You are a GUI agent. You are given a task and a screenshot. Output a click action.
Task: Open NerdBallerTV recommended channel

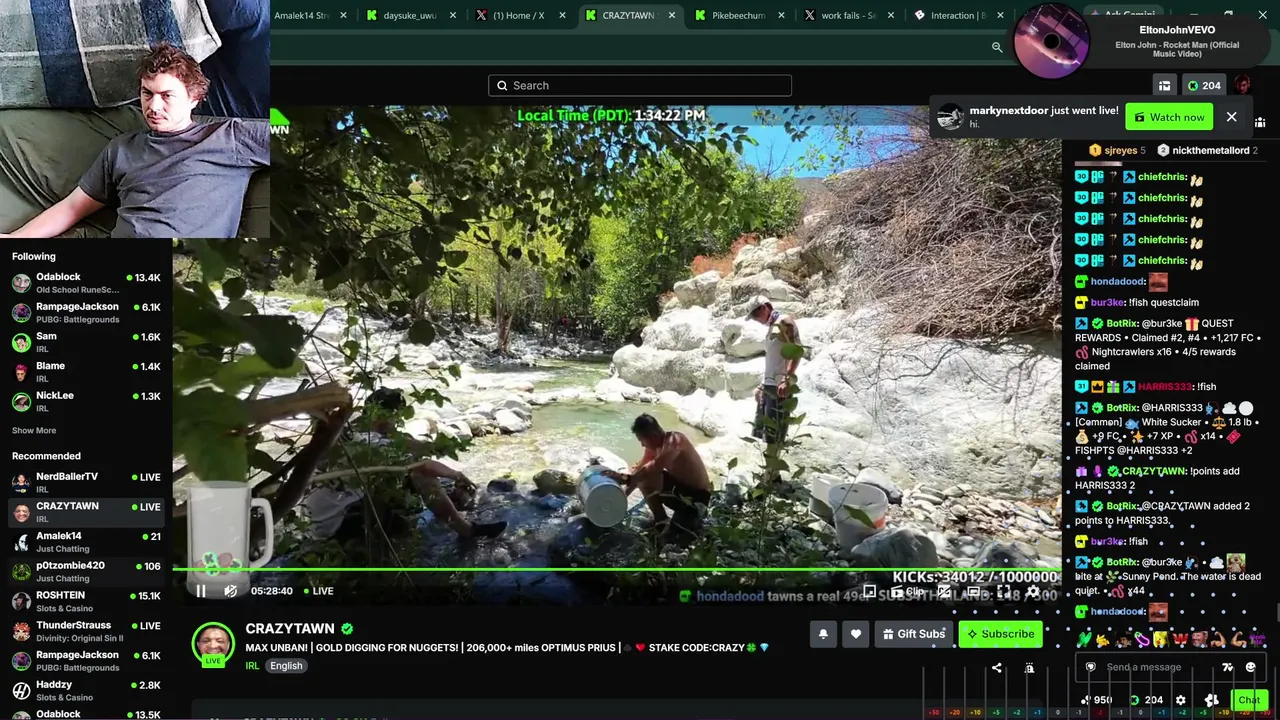tap(86, 482)
